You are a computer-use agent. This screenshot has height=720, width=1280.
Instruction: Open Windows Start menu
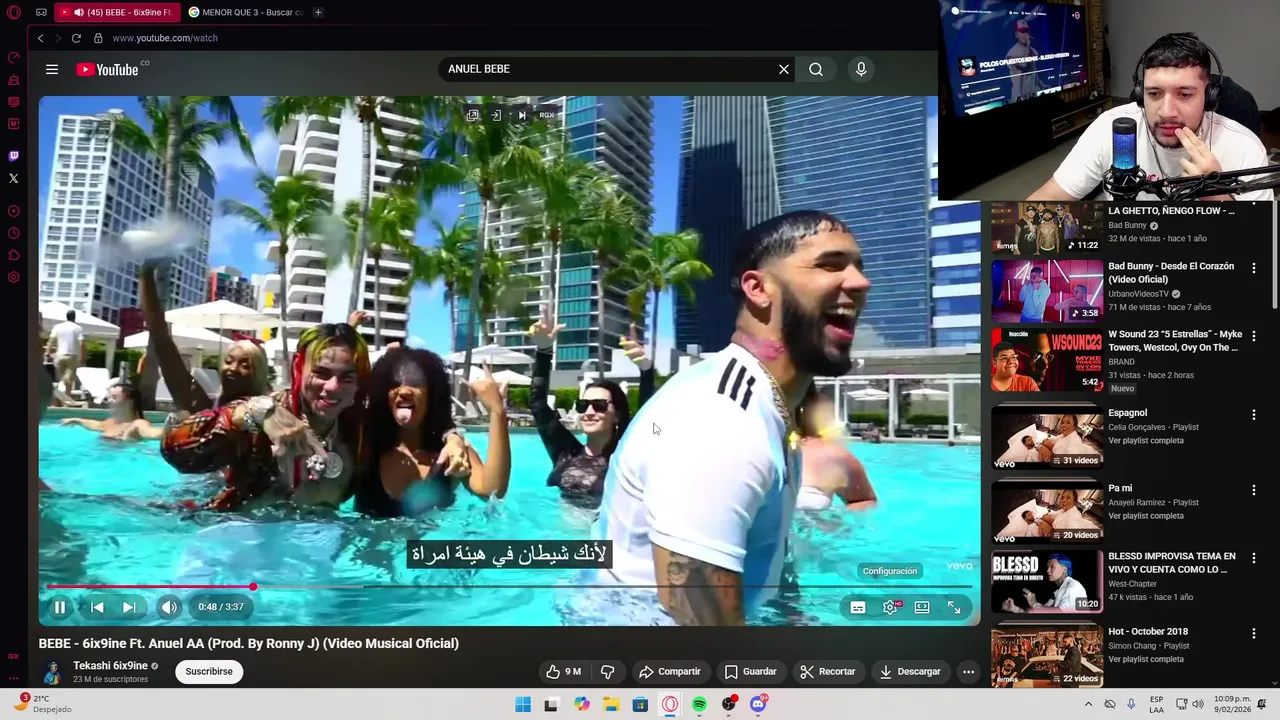[523, 704]
